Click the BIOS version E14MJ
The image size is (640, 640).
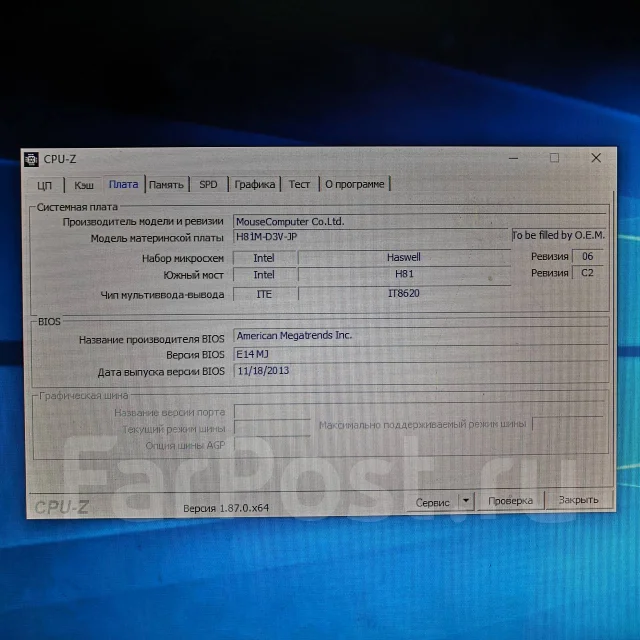pyautogui.click(x=420, y=354)
